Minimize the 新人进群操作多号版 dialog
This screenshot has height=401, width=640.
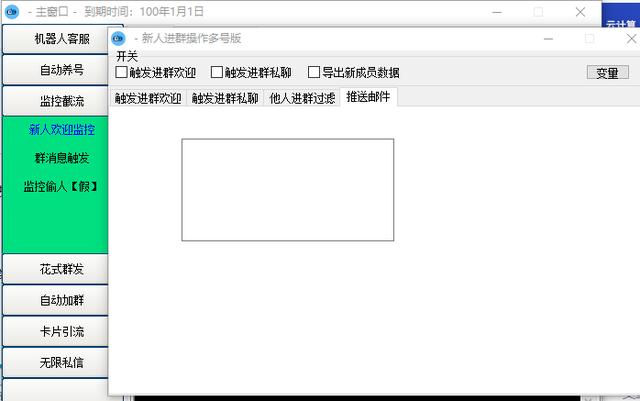pyautogui.click(x=549, y=38)
